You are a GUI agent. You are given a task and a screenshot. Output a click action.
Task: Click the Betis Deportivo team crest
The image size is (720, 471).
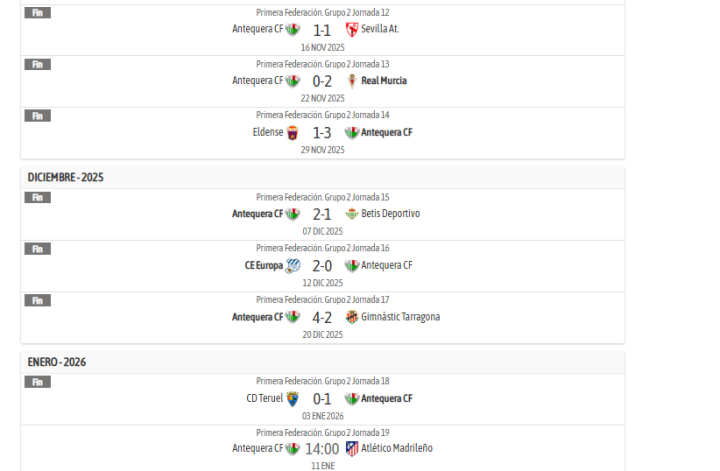click(351, 214)
